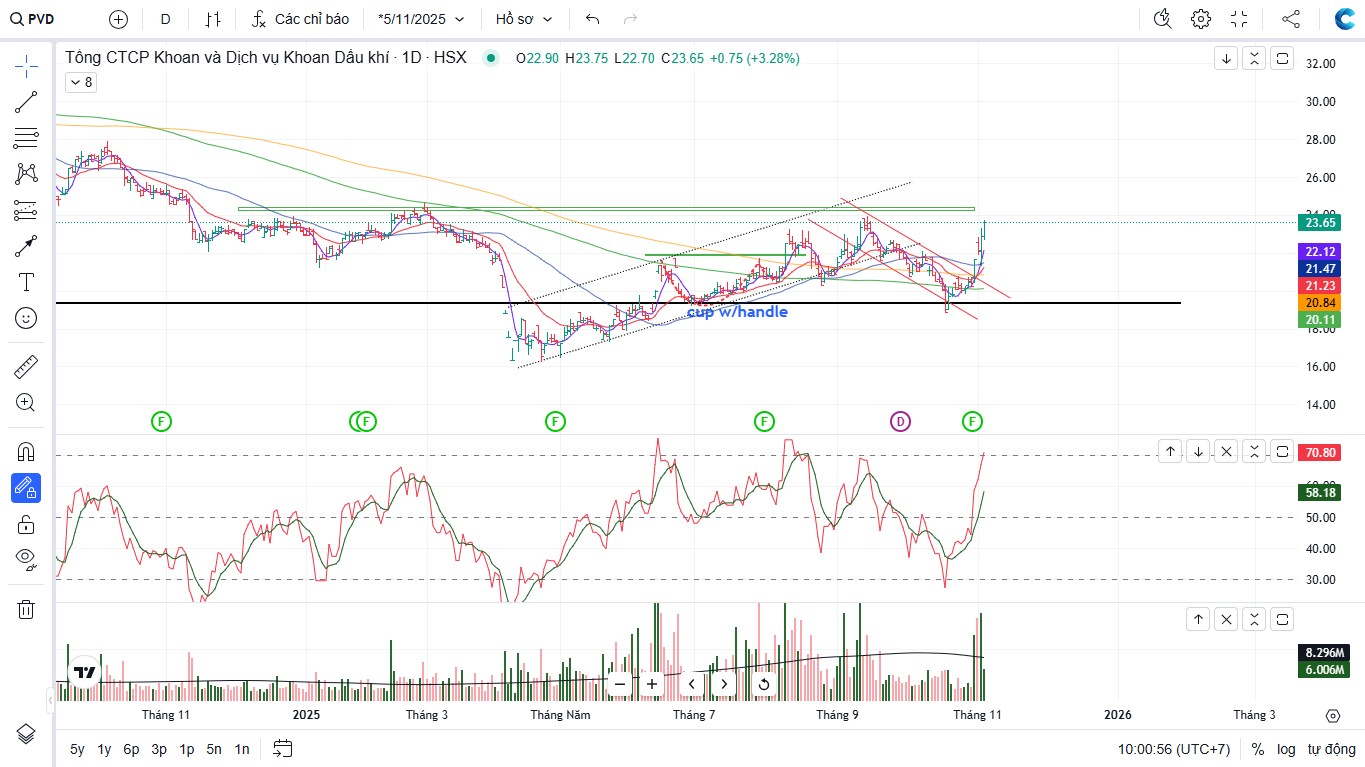Choose the text annotation tool
The image size is (1365, 767).
[26, 282]
